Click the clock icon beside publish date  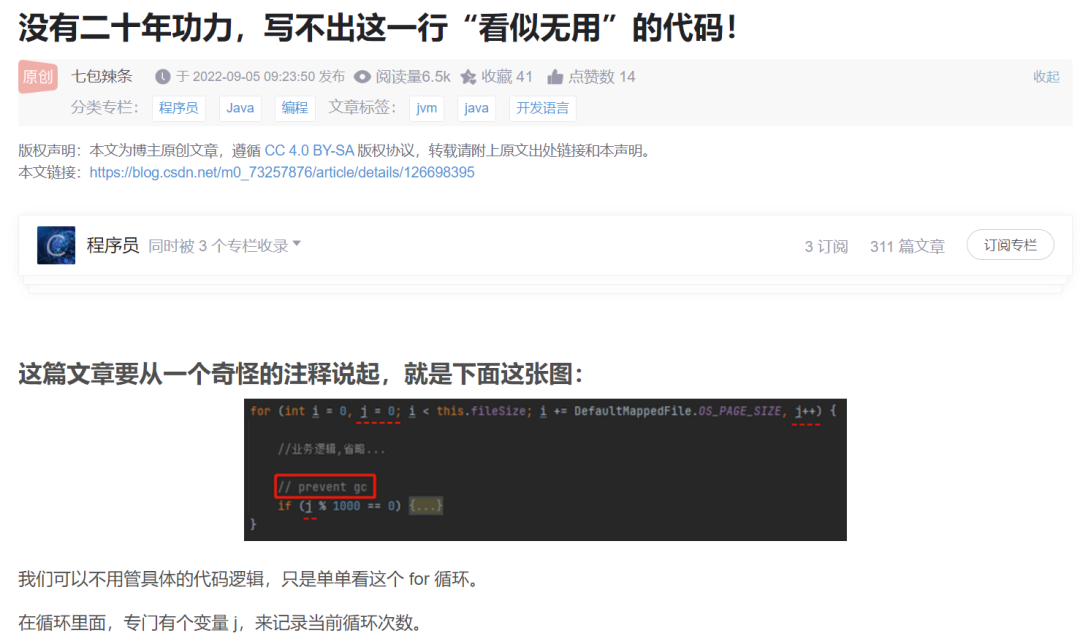click(x=163, y=76)
